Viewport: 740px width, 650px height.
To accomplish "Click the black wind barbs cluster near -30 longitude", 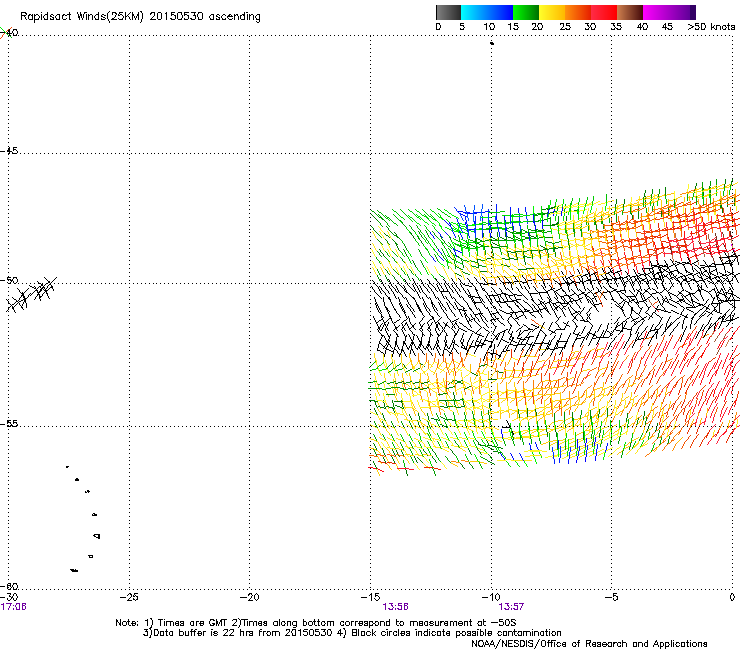I will 31,294.
